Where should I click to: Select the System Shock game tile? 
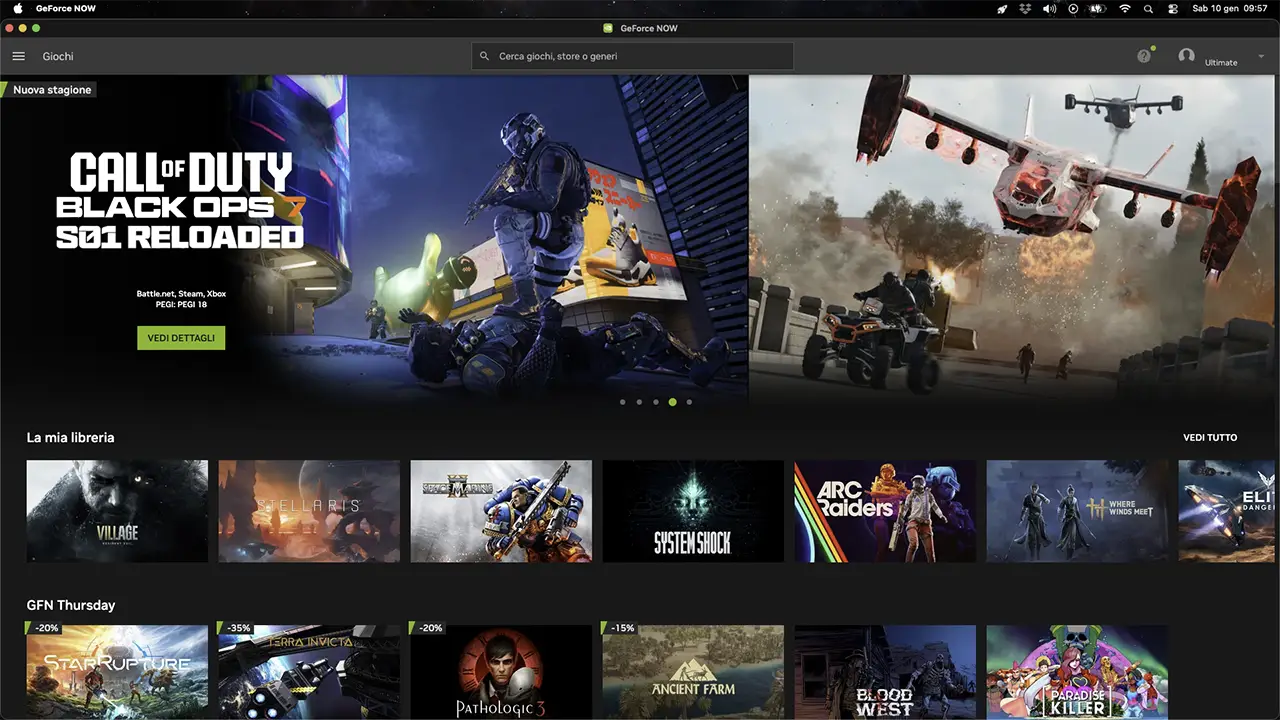coord(693,510)
